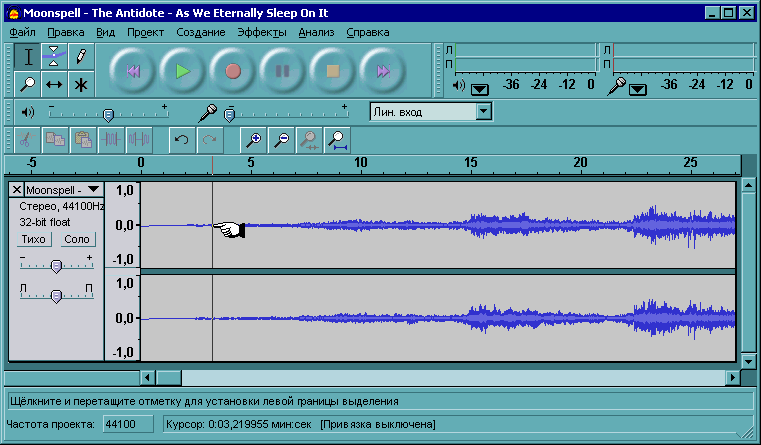761x445 pixels.
Task: Click the Стерео, 44100Hz track info
Action: click(61, 206)
